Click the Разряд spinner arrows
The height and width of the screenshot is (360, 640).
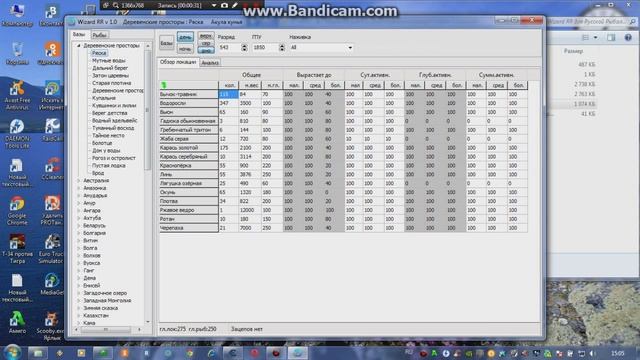pyautogui.click(x=244, y=47)
